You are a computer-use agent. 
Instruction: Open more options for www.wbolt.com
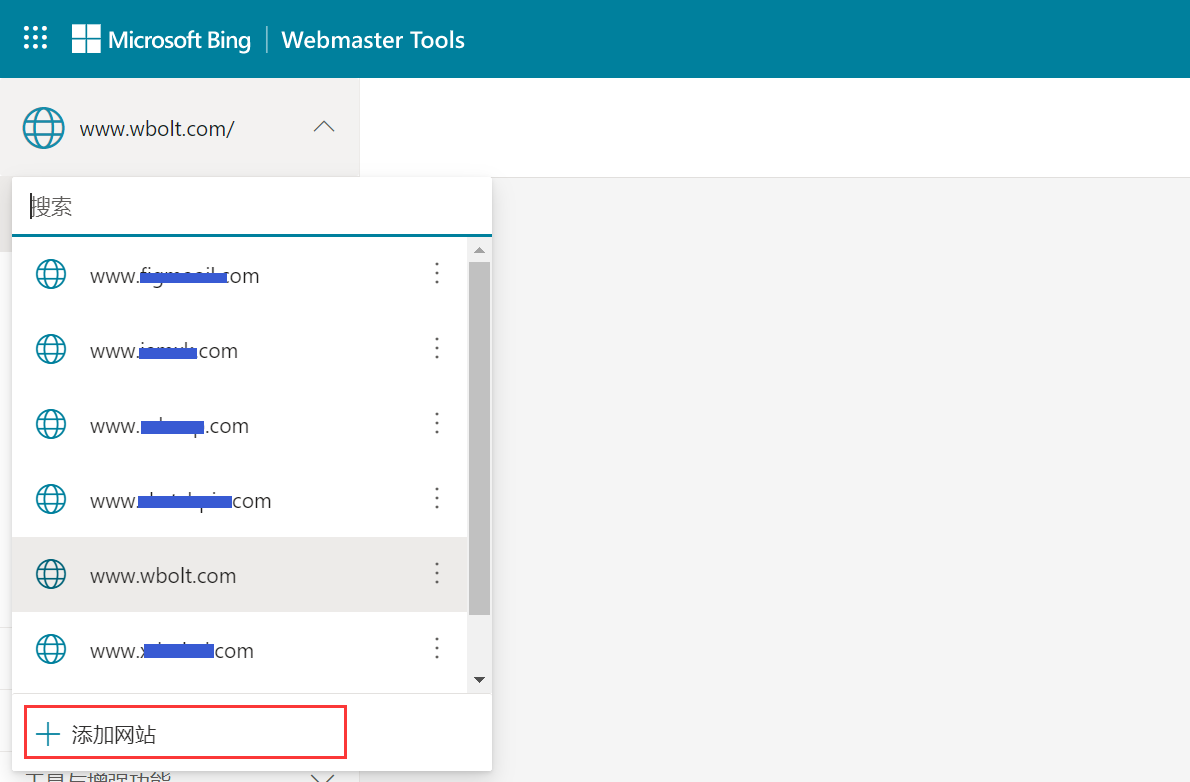(436, 573)
